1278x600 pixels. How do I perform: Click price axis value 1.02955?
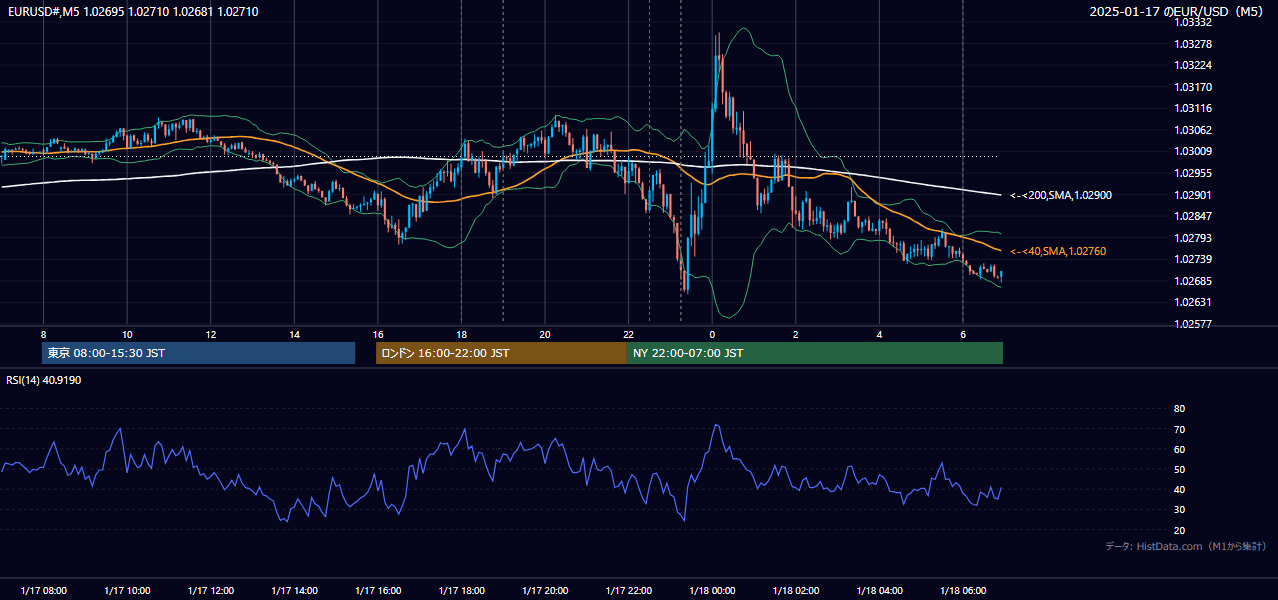1192,173
